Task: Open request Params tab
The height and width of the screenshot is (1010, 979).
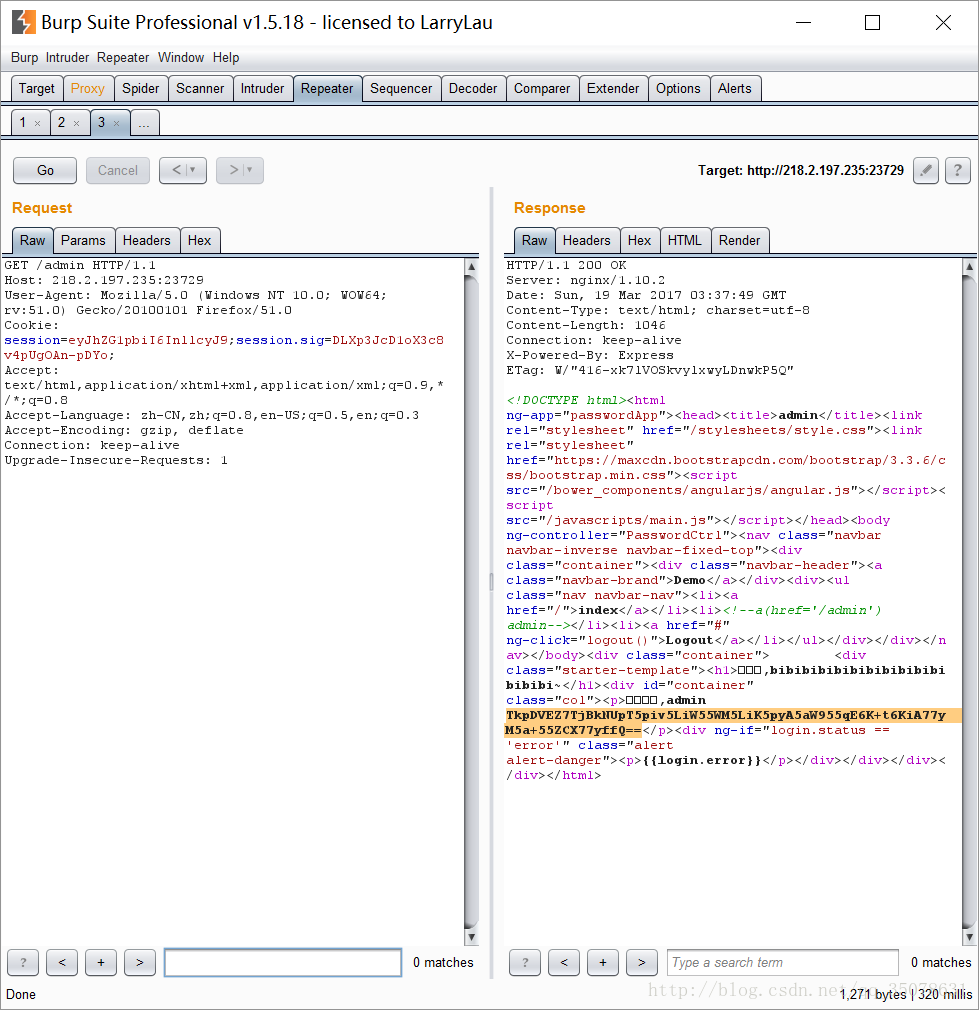Action: point(83,240)
